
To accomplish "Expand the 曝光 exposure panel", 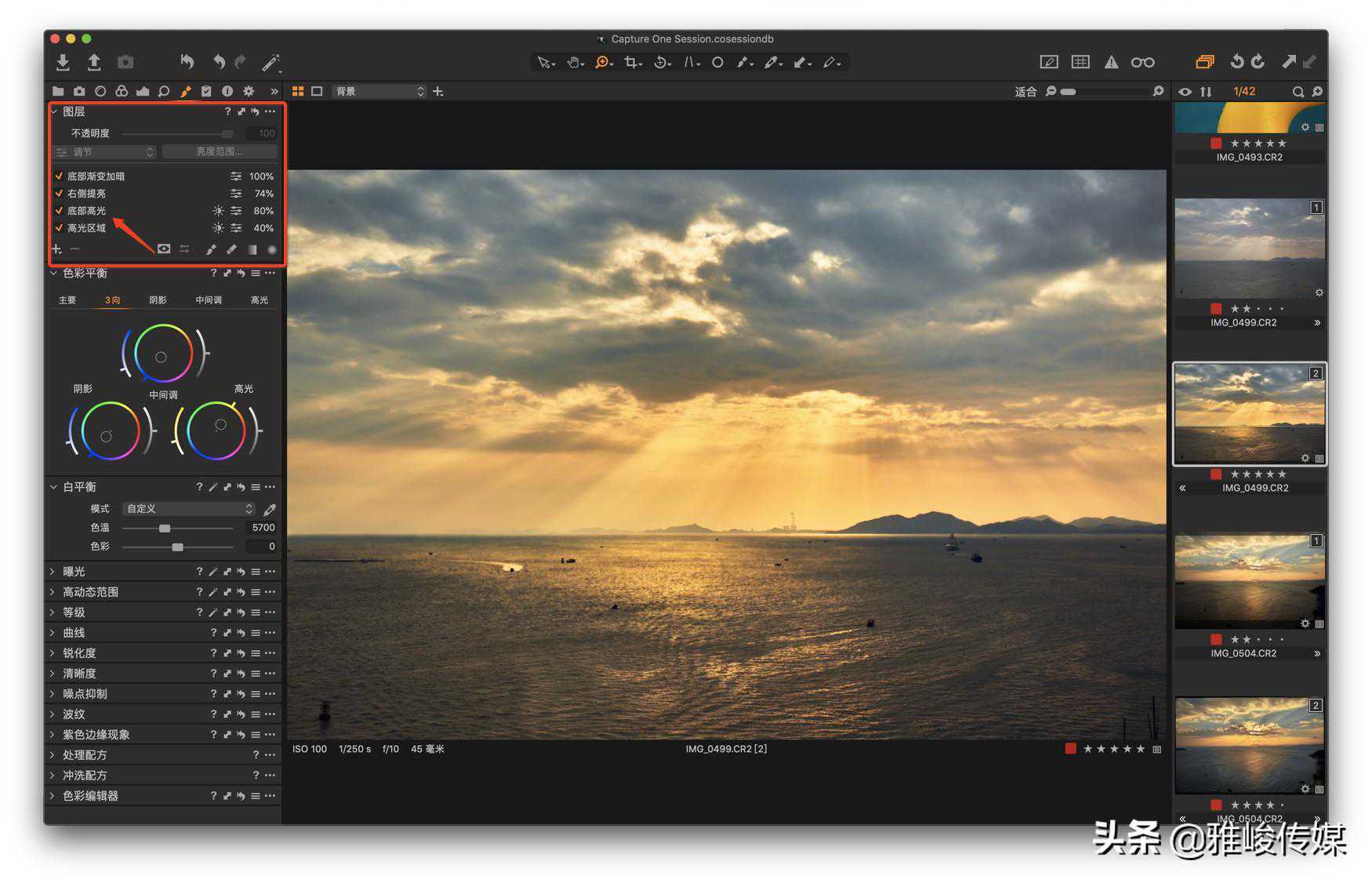I will pyautogui.click(x=74, y=572).
